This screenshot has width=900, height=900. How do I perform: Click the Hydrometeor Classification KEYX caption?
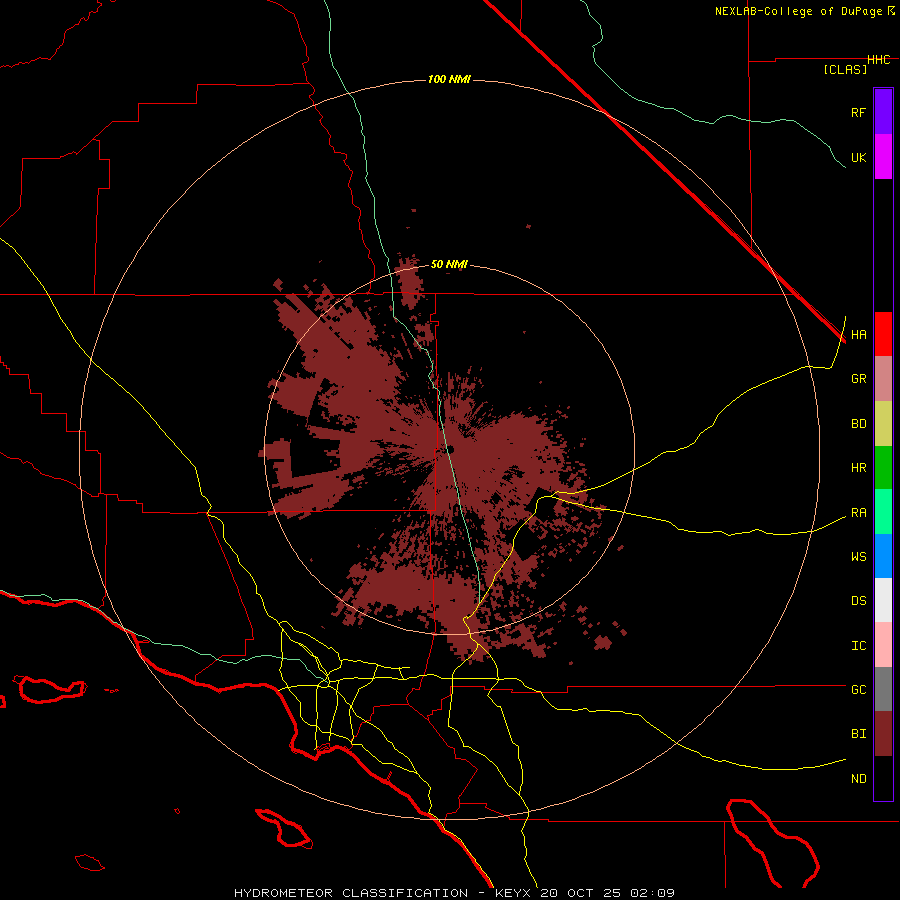click(x=454, y=893)
